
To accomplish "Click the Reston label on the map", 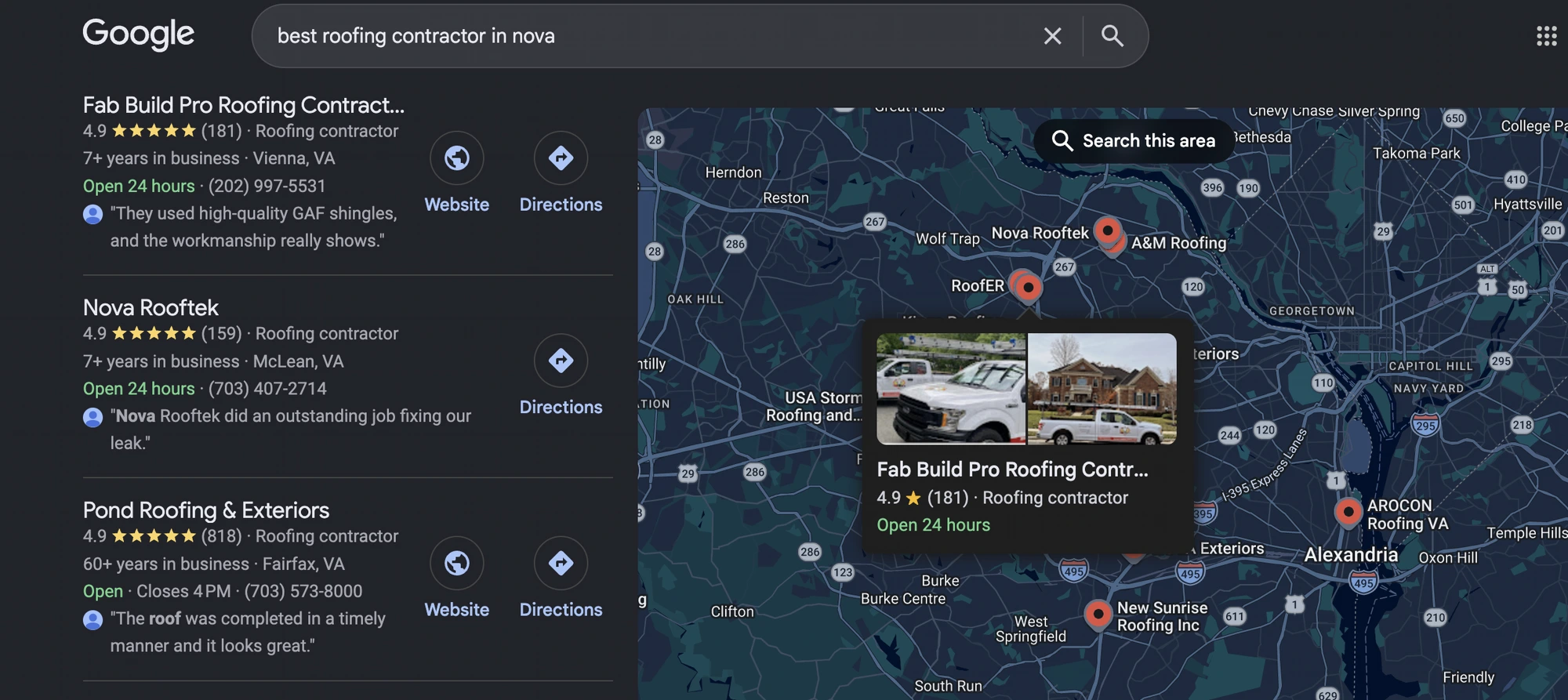I will coord(786,198).
